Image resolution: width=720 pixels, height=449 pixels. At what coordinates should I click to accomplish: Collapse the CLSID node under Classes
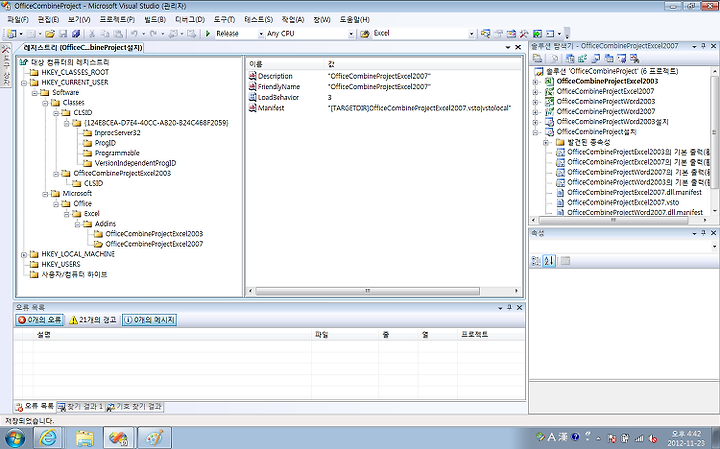coord(56,113)
